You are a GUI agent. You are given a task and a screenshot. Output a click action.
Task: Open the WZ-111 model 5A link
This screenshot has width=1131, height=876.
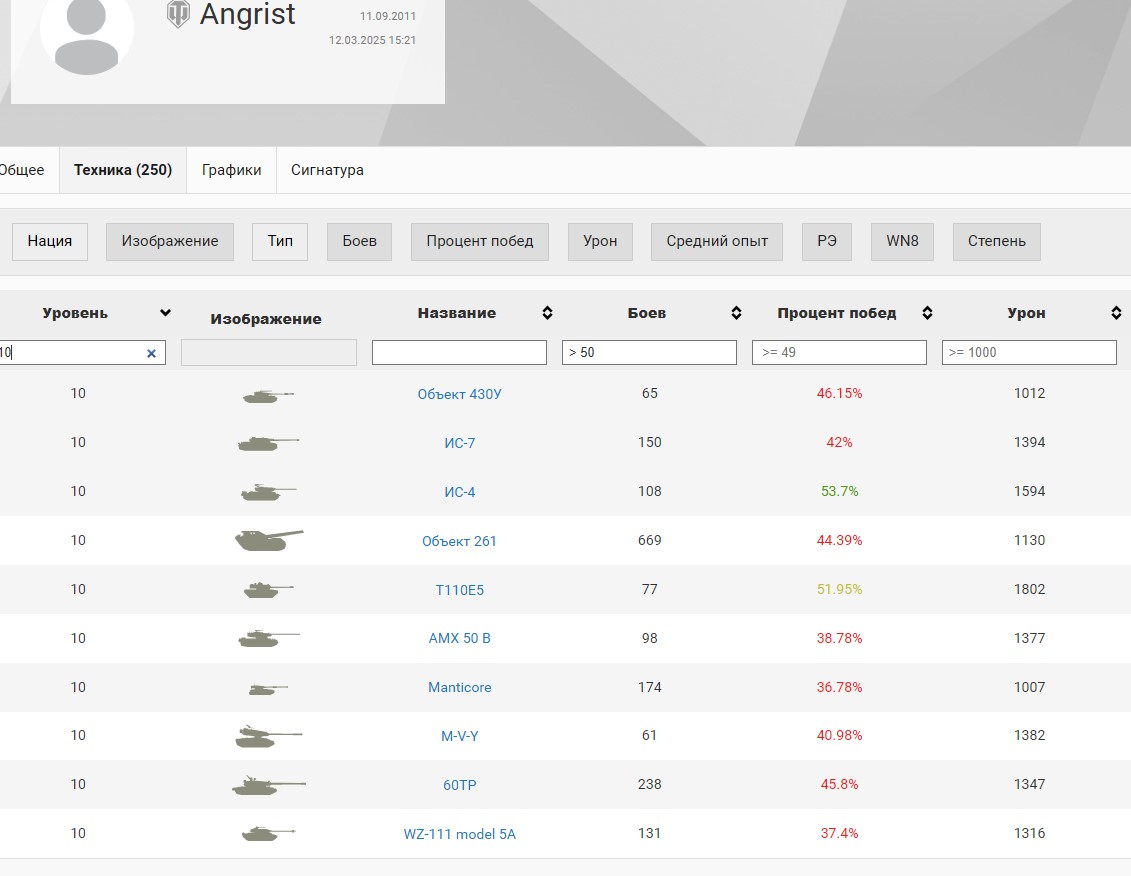459,834
